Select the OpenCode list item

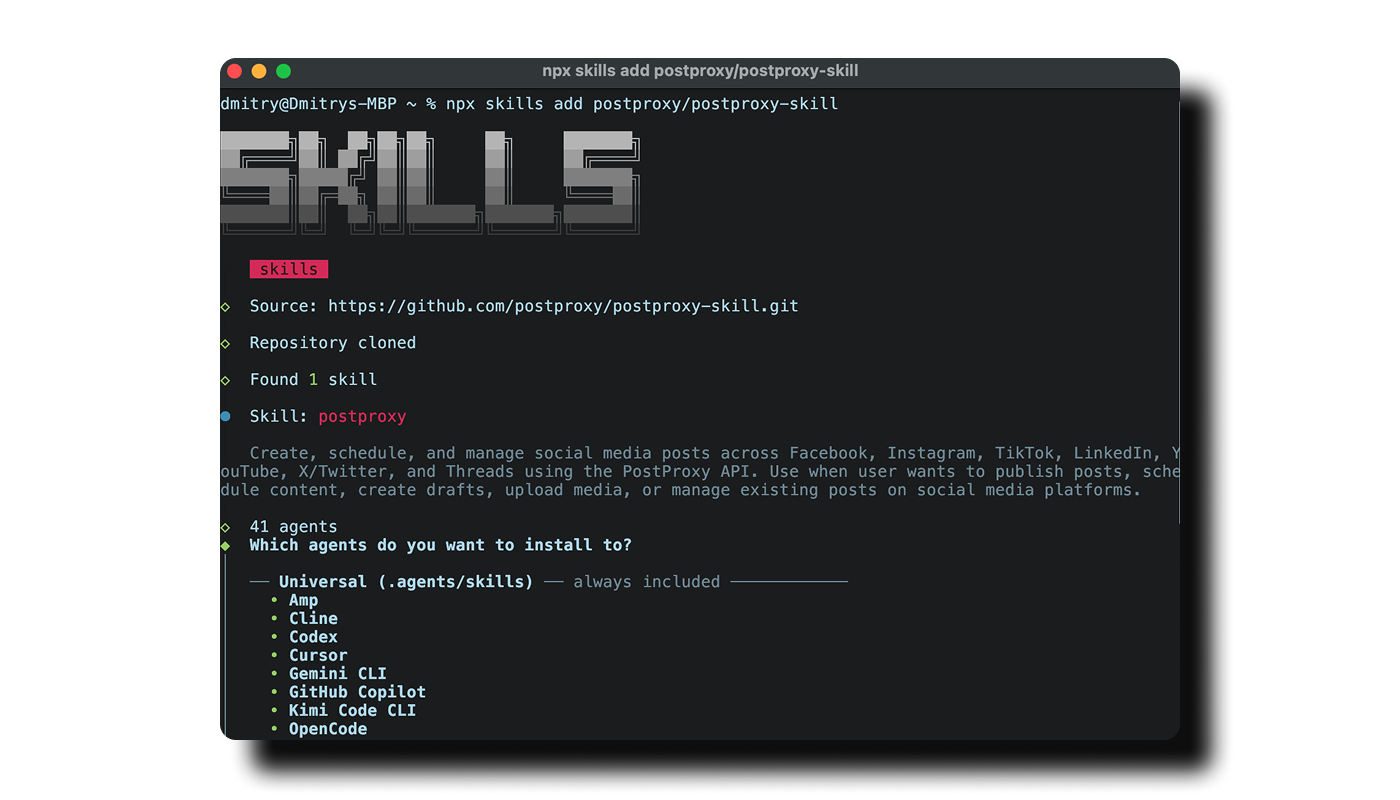coord(328,728)
